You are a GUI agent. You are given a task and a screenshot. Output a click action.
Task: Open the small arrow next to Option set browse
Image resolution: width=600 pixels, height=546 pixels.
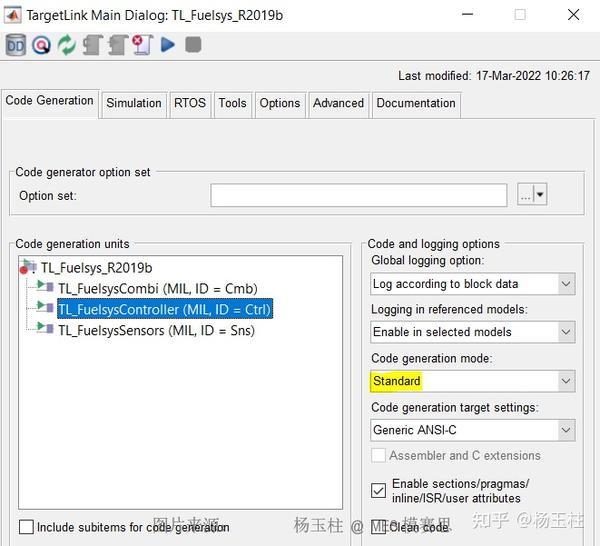click(540, 194)
